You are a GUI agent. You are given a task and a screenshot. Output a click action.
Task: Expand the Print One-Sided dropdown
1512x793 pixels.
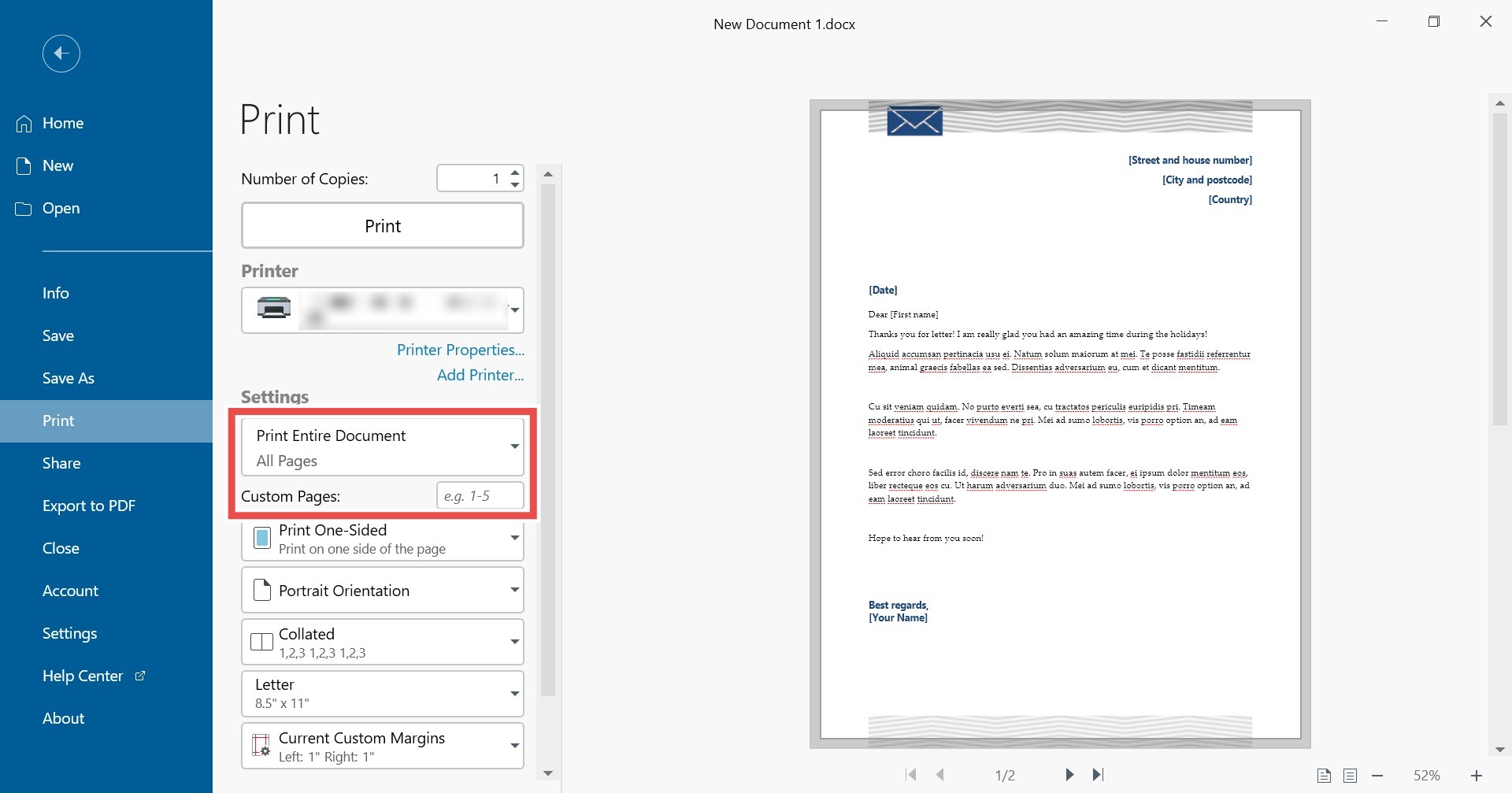382,539
